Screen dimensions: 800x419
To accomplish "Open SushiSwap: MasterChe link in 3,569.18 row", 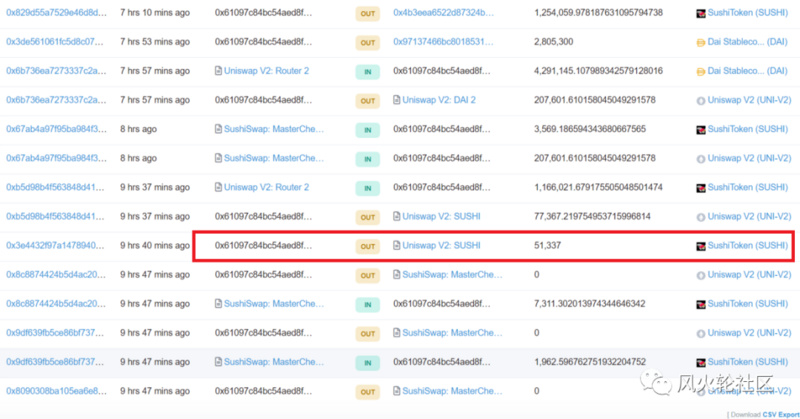I will [x=273, y=129].
